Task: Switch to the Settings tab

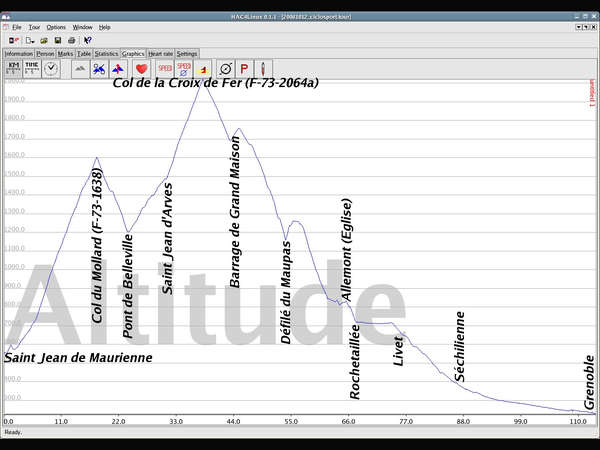Action: coord(187,54)
